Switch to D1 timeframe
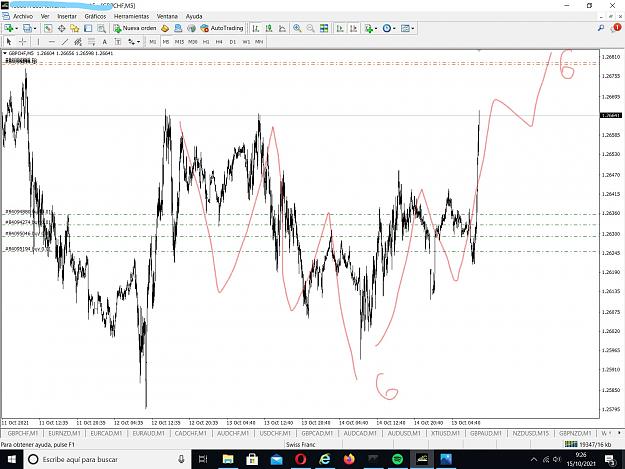 point(233,42)
